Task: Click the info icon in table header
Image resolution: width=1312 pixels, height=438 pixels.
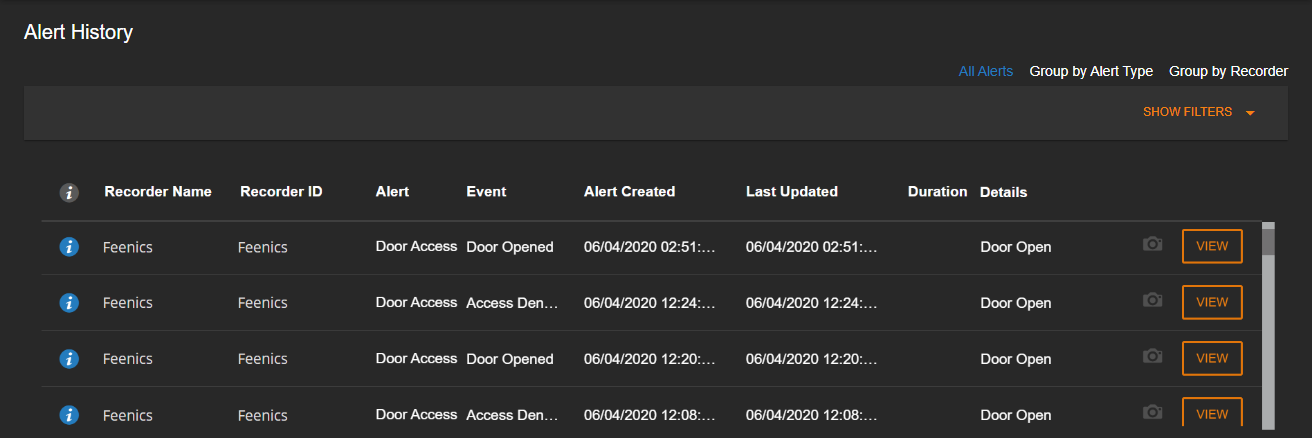Action: pos(69,193)
